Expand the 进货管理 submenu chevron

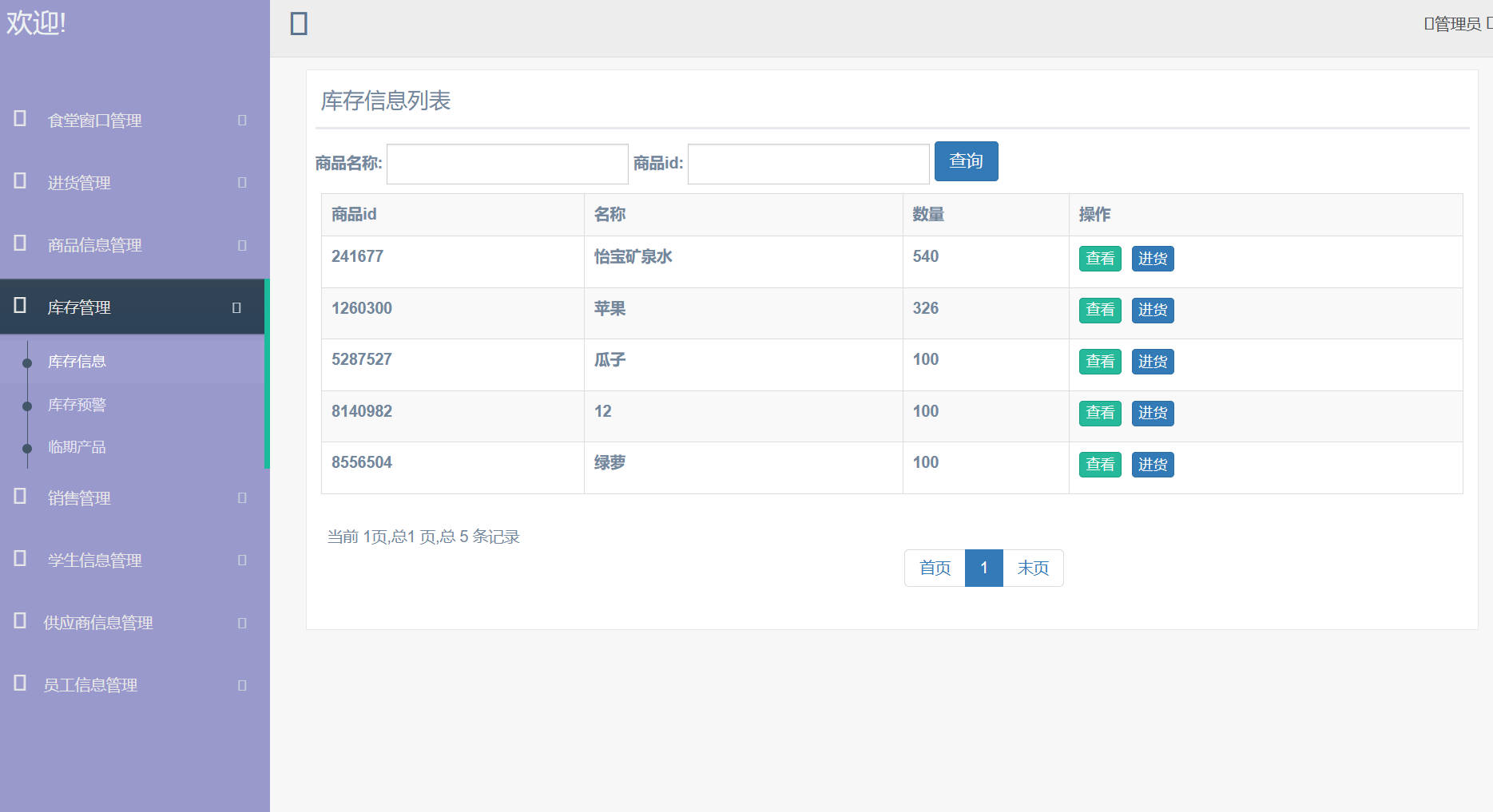tap(240, 180)
